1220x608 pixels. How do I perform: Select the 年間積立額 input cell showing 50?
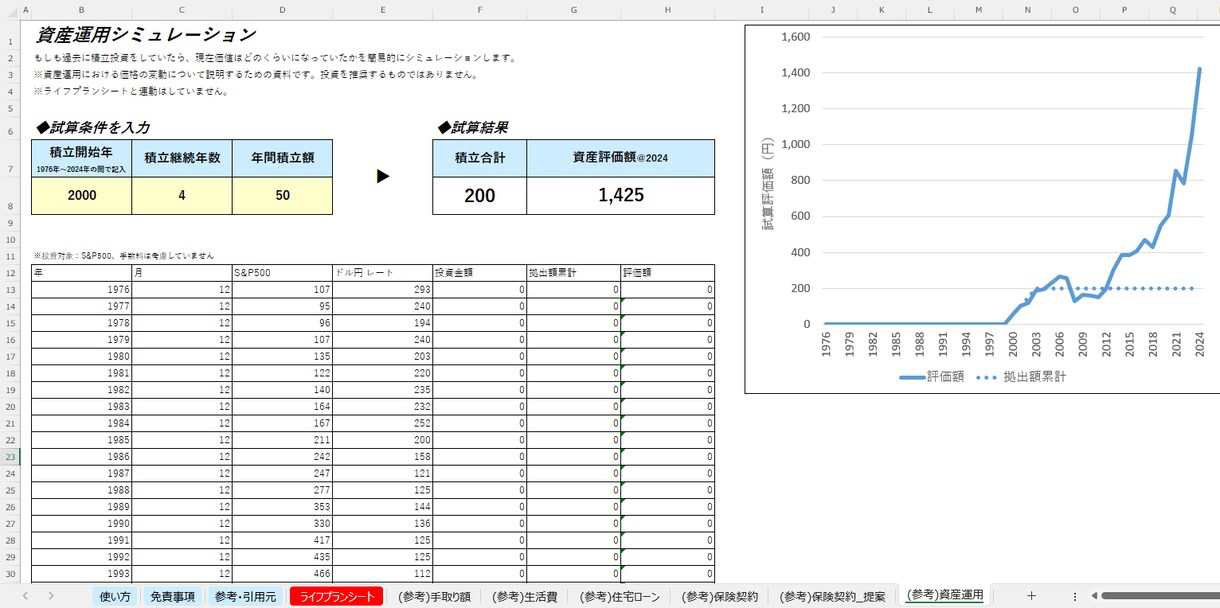pyautogui.click(x=282, y=195)
